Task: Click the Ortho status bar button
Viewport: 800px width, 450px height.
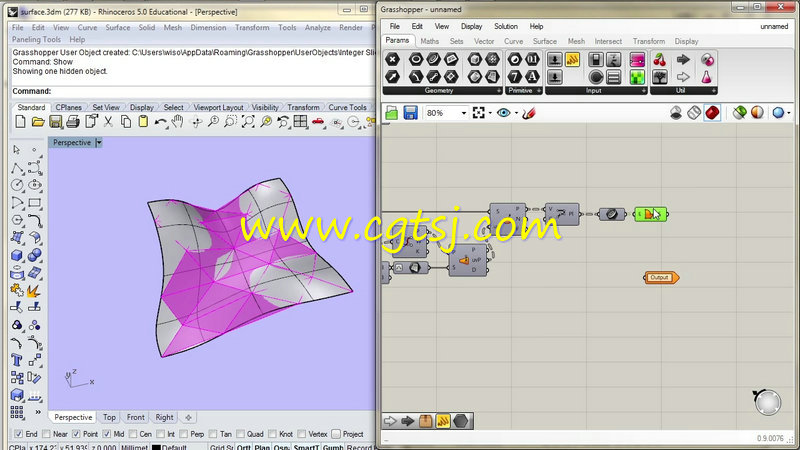Action: 243,447
